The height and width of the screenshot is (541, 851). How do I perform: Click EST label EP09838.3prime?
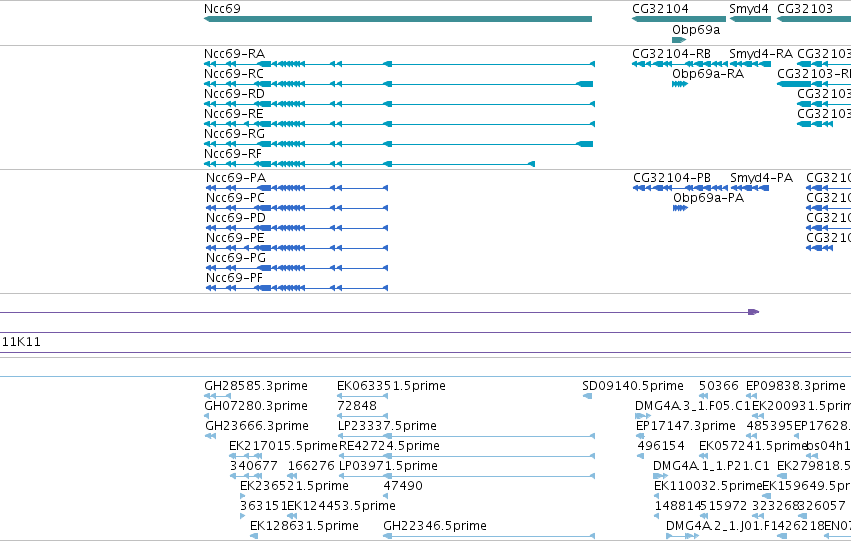point(796,386)
